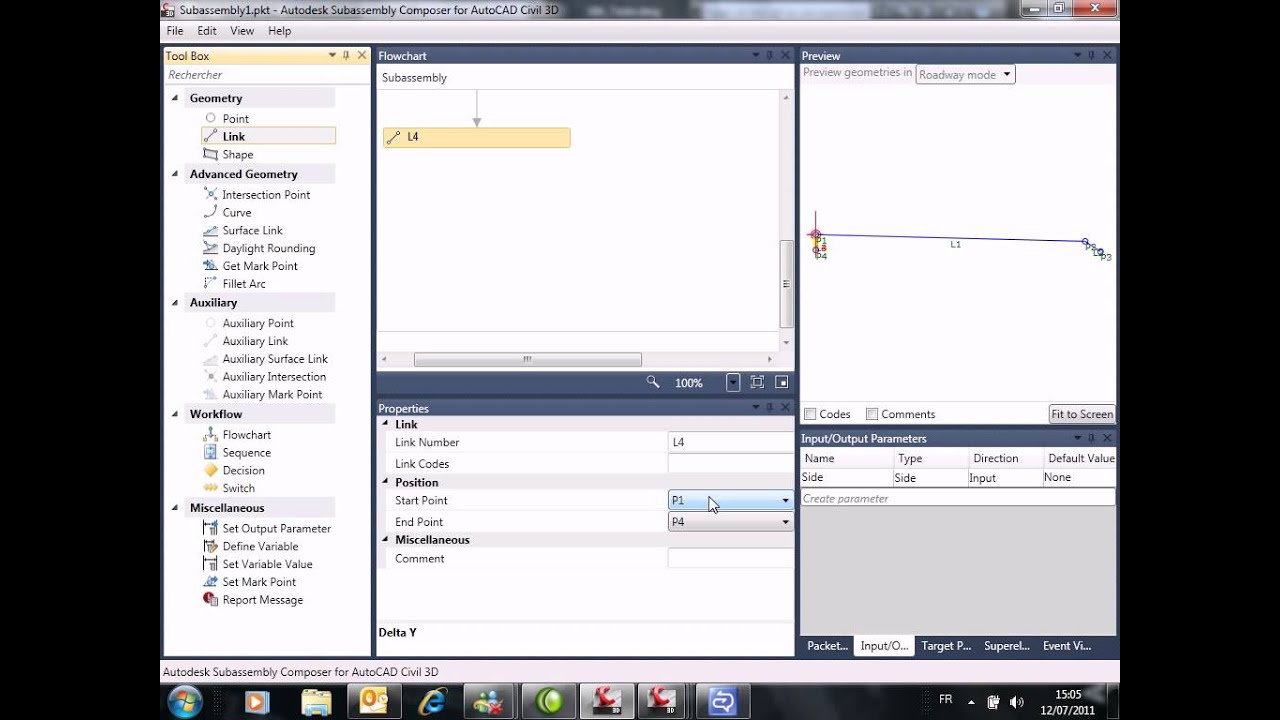Viewport: 1280px width, 720px height.
Task: Select the Get Mark Point tool
Action: 260,266
